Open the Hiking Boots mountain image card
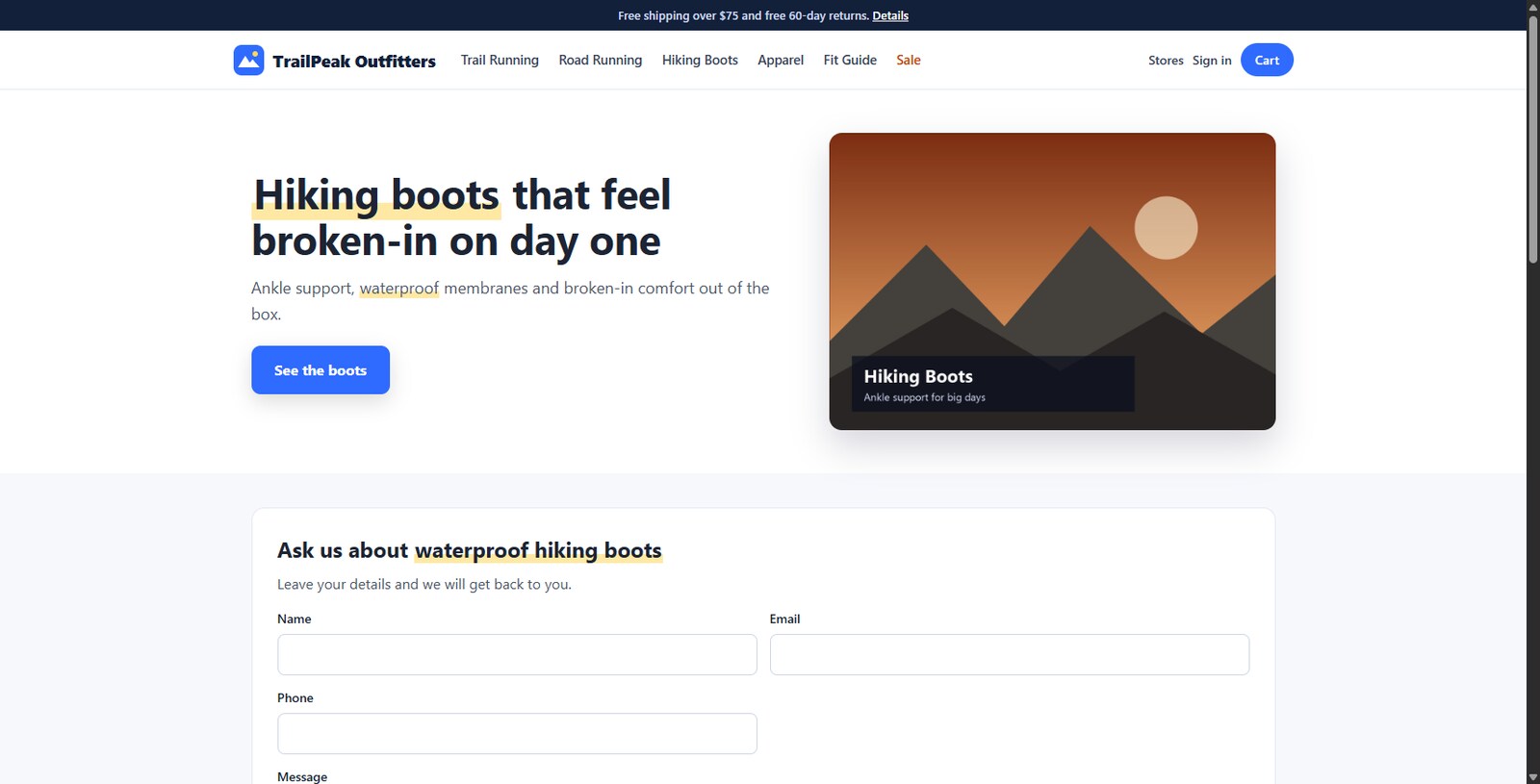Viewport: 1540px width, 784px height. (x=1052, y=281)
